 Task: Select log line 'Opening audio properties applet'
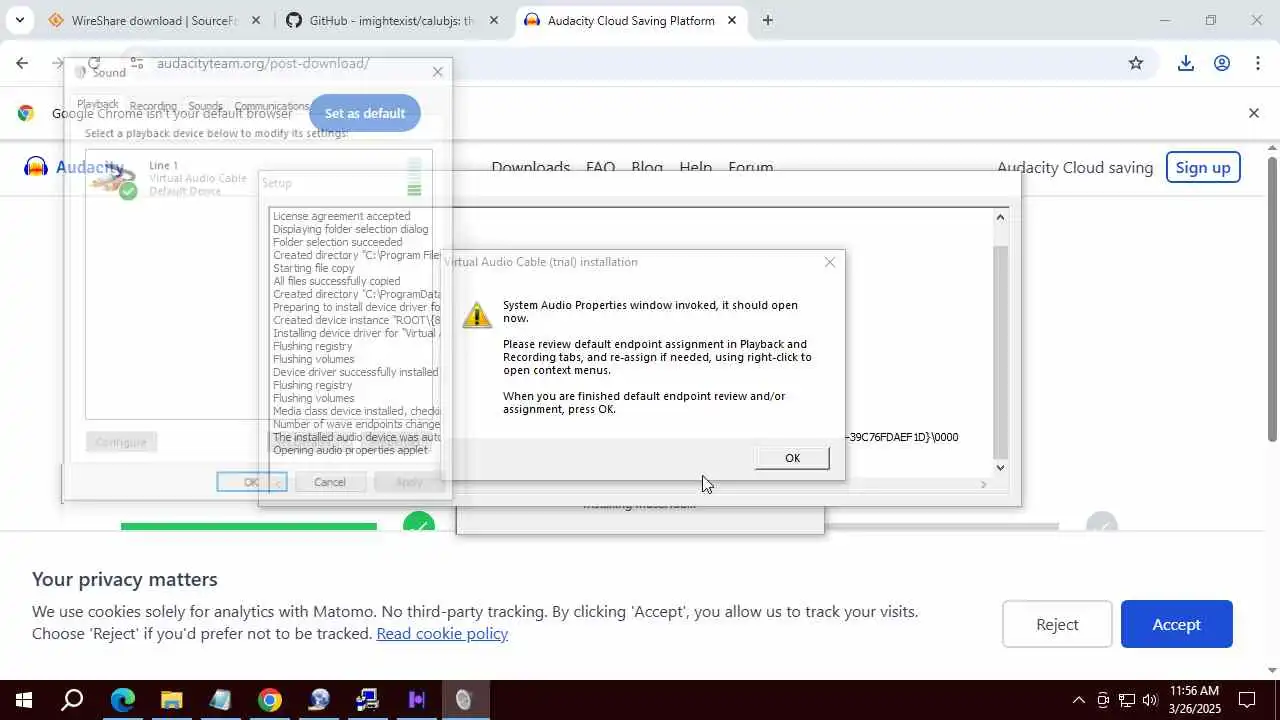350,450
